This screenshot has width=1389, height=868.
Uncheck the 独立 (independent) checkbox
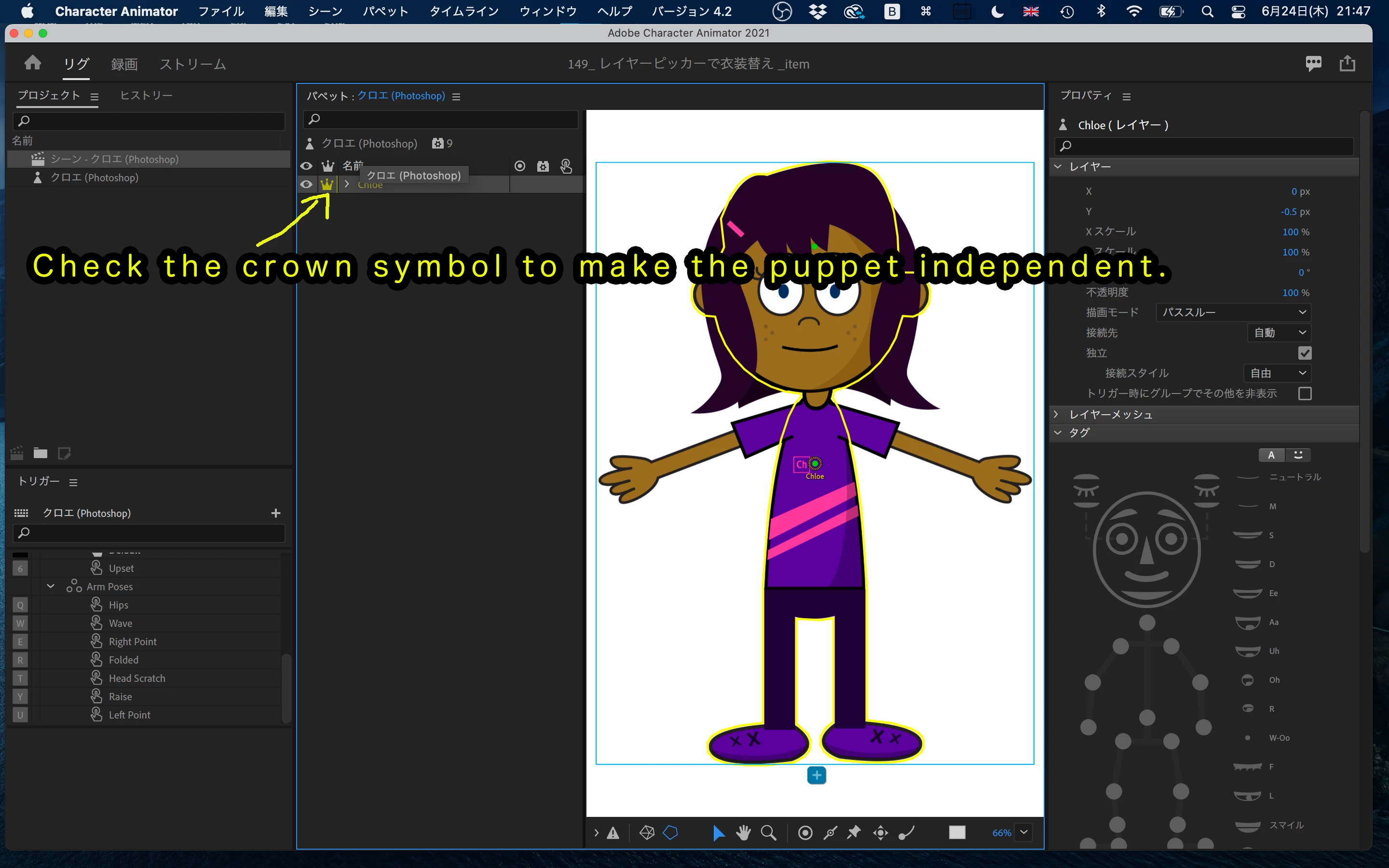point(1305,353)
